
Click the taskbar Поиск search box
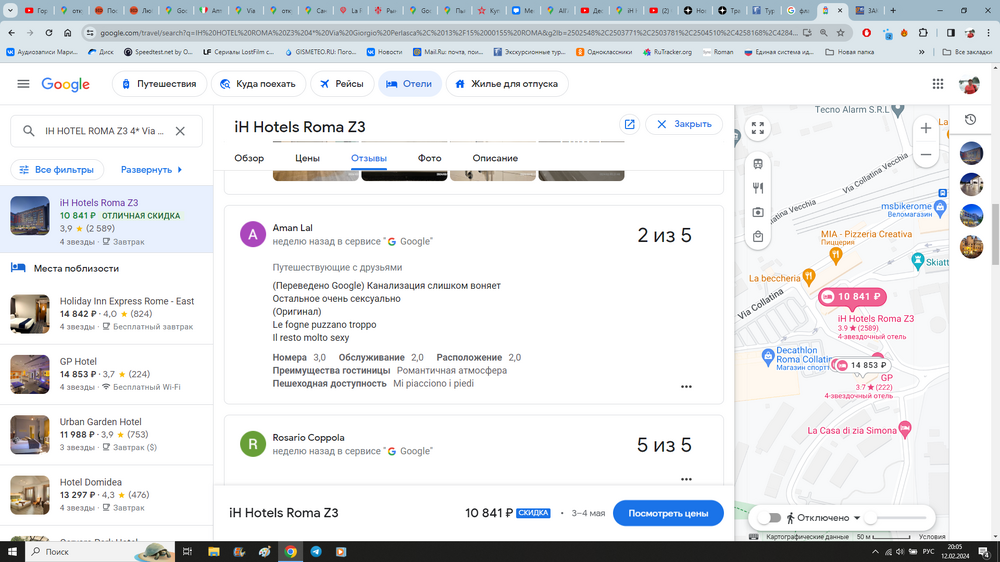tap(99, 552)
